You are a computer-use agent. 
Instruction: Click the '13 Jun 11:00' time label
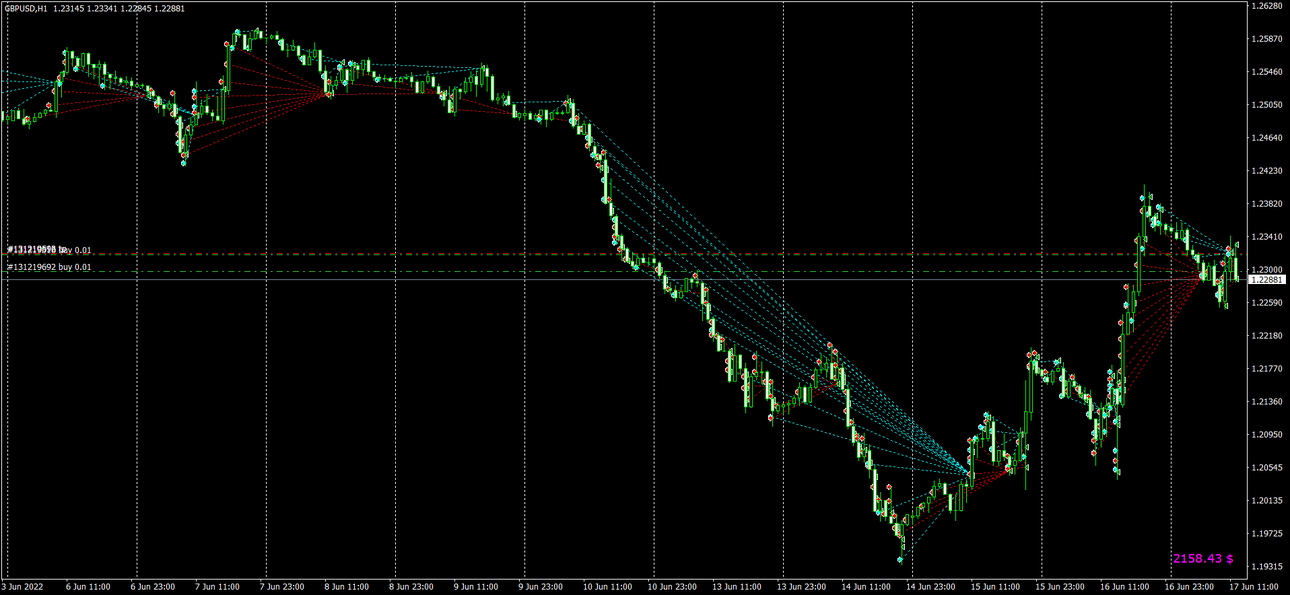[736, 587]
